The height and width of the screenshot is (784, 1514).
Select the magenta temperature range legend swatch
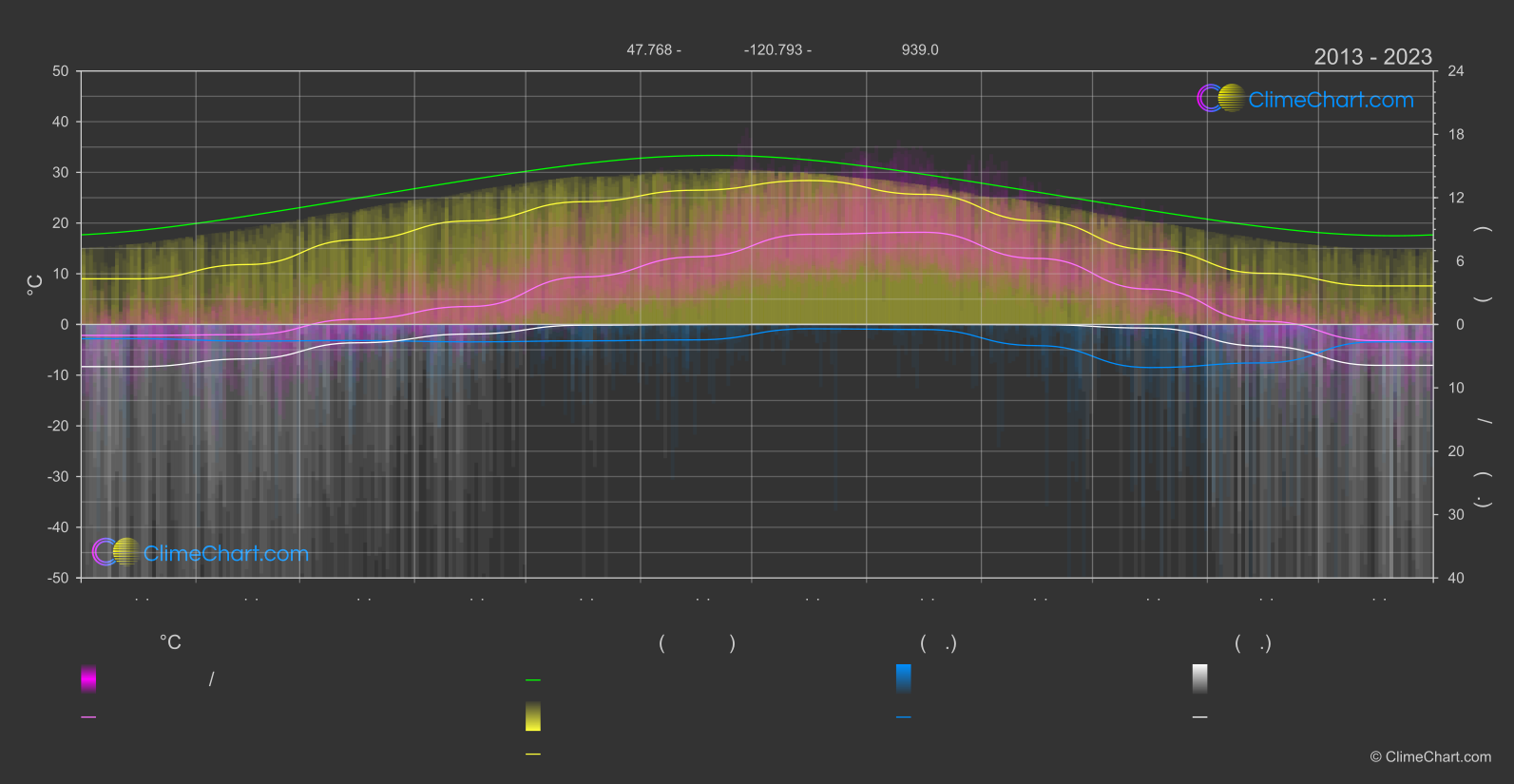88,679
